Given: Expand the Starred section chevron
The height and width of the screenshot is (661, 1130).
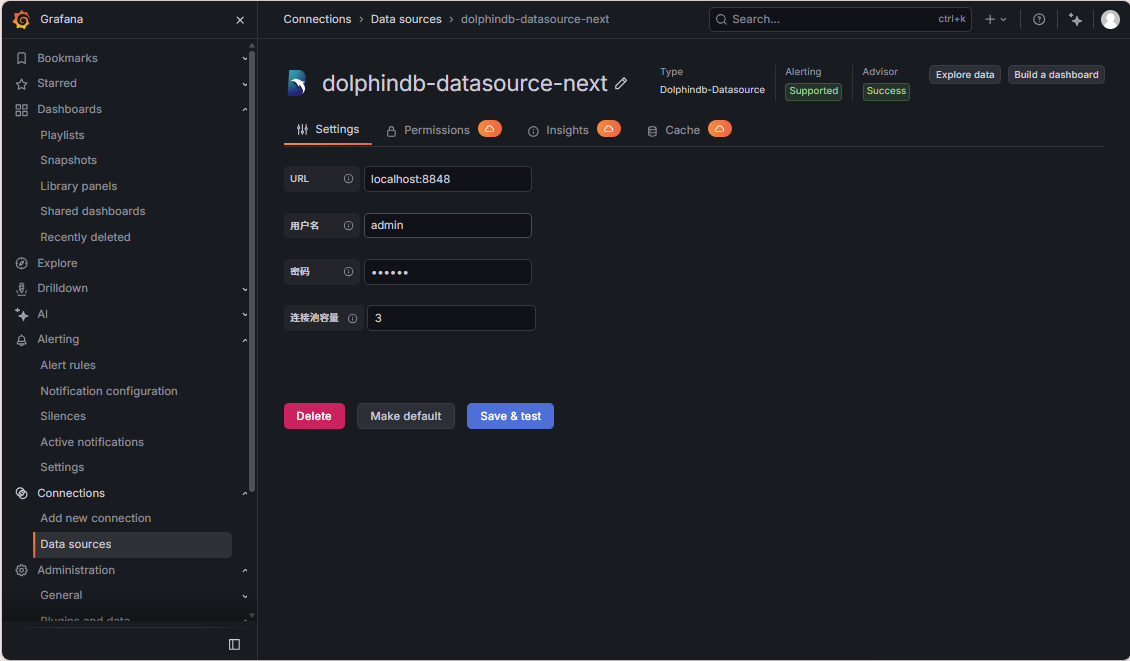Looking at the screenshot, I should [x=244, y=84].
